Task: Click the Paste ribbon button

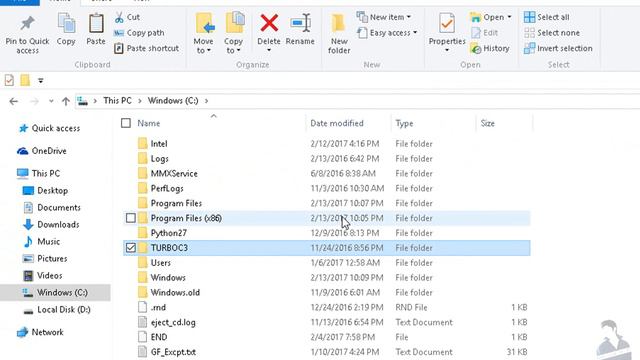Action: point(96,29)
